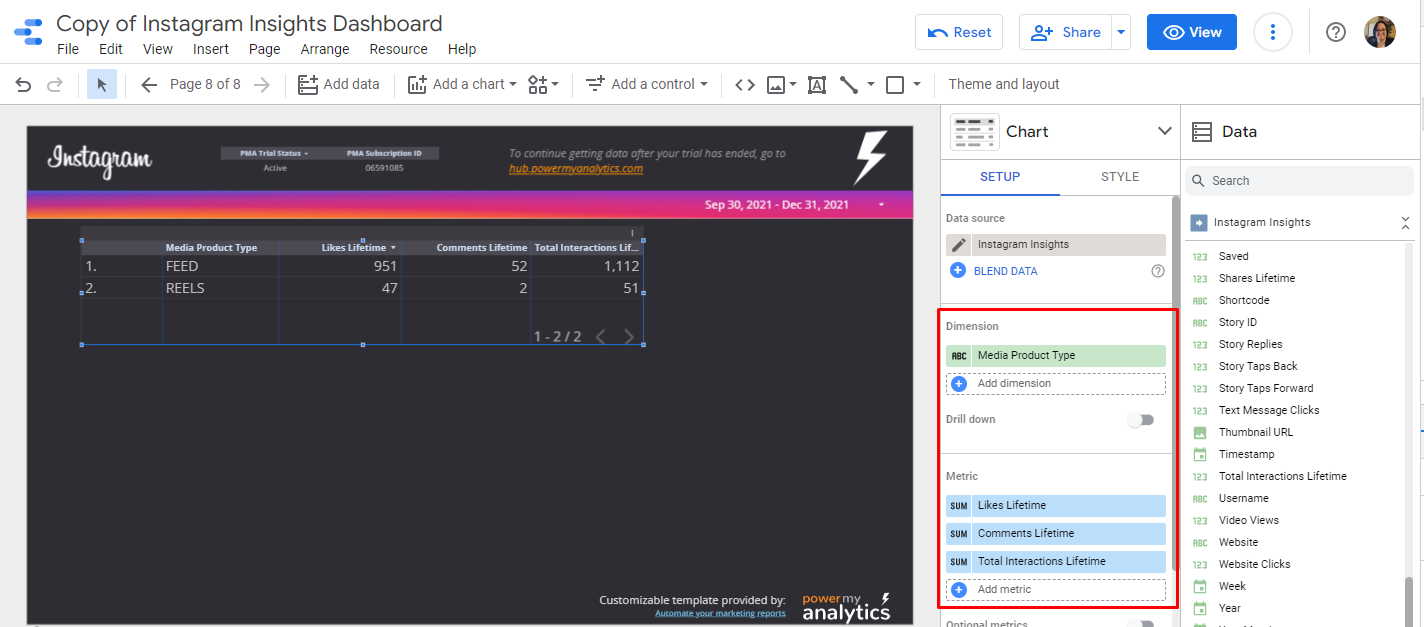Toggle the Optional metrics switch
Viewport: 1424px width, 627px height.
[1140, 624]
